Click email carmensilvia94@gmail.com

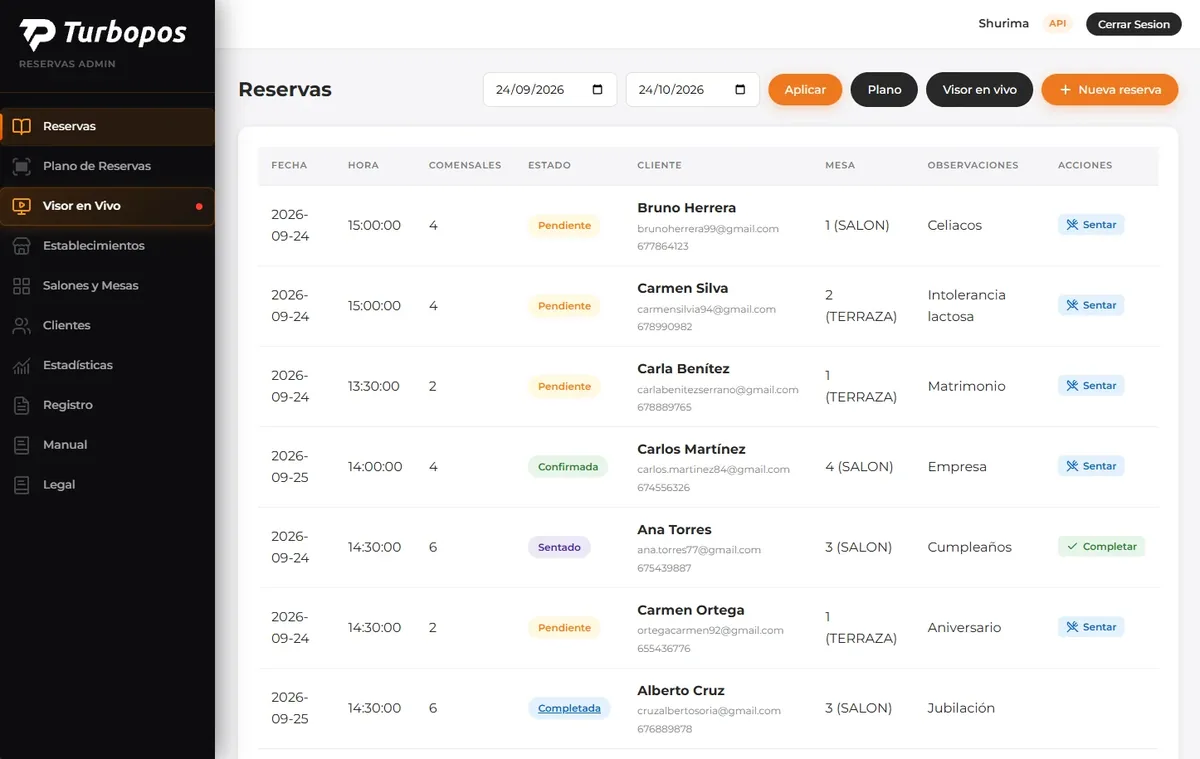[706, 309]
